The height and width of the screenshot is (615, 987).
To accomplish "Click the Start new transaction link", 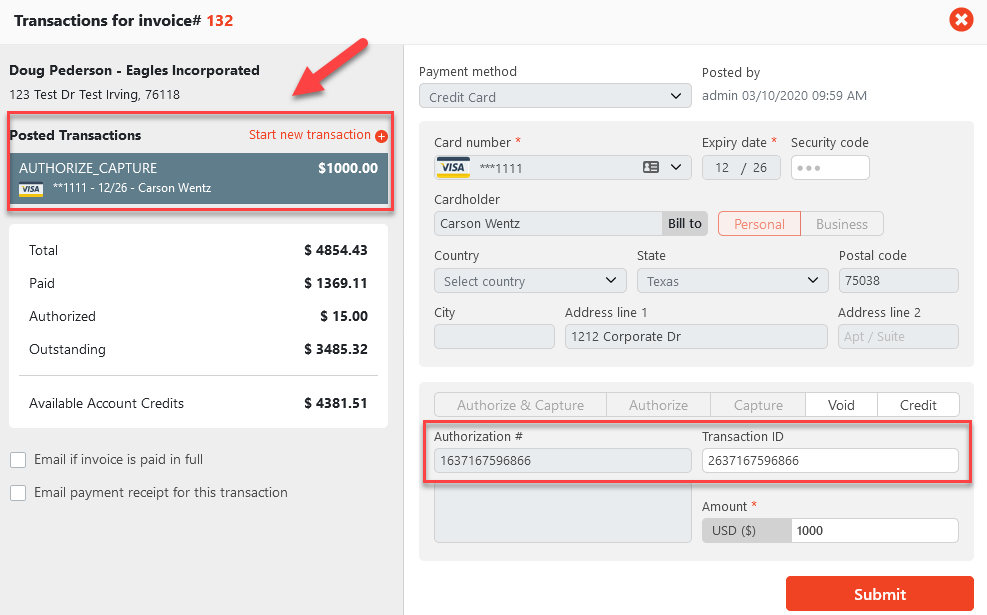I will coord(310,135).
